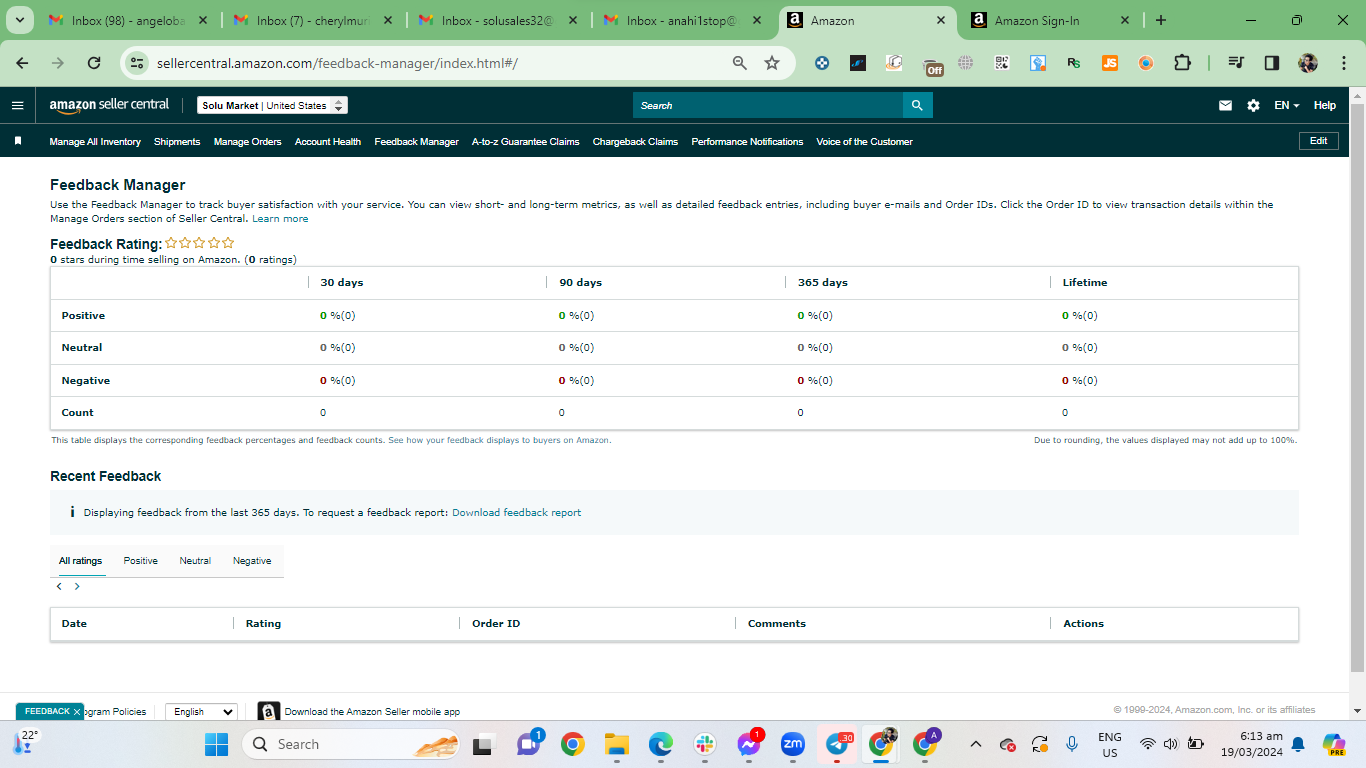Click Download feedback report link

coord(516,512)
